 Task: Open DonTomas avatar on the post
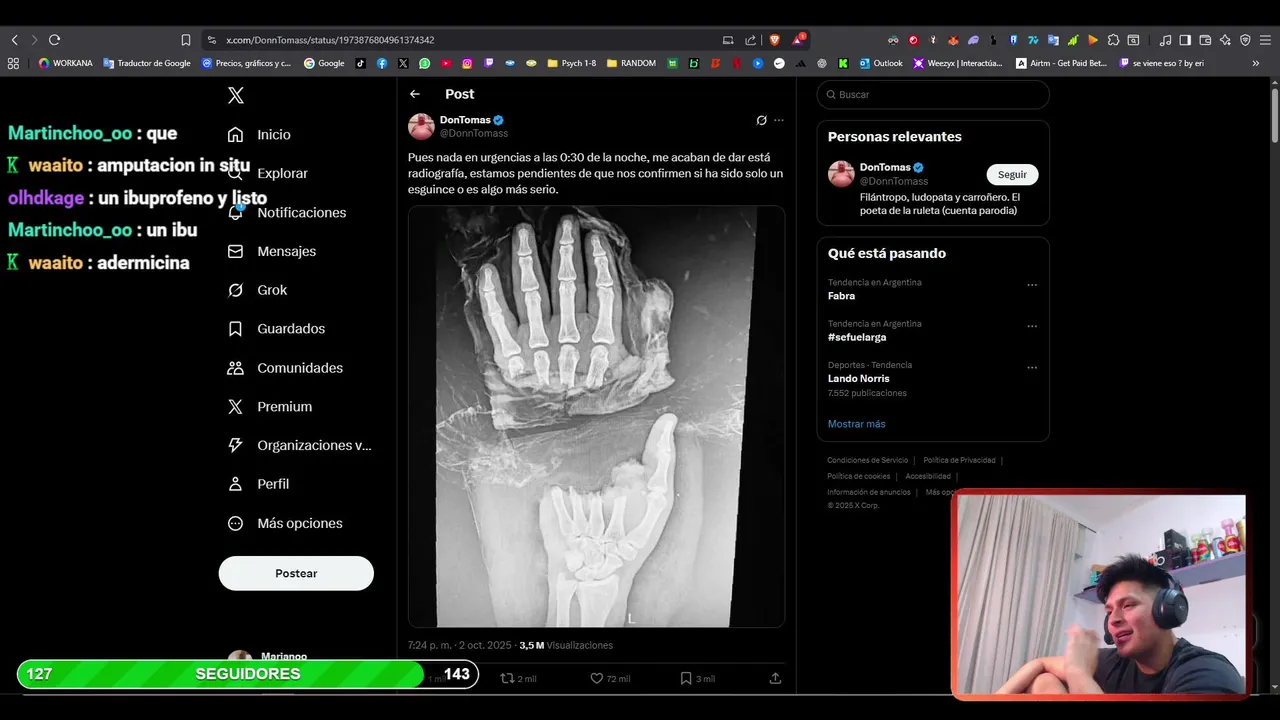(x=421, y=126)
